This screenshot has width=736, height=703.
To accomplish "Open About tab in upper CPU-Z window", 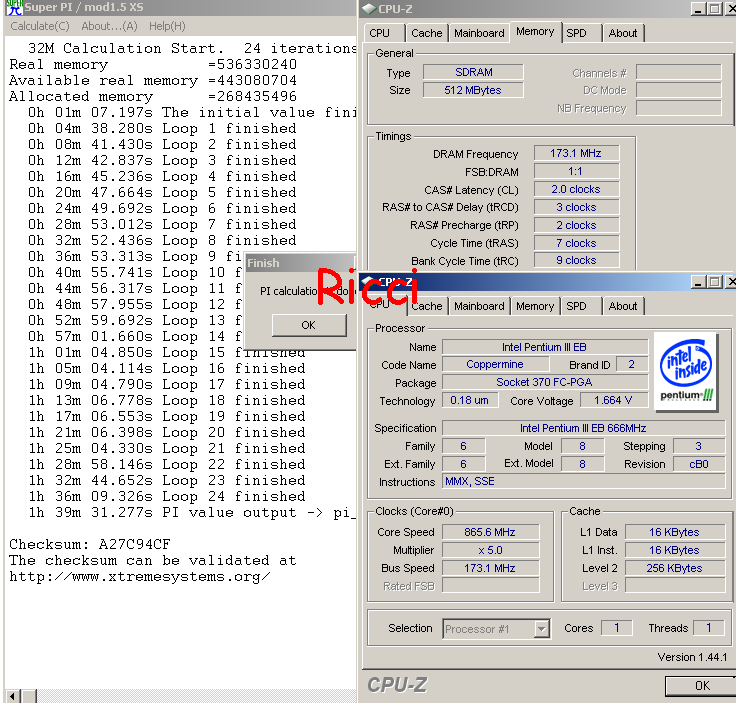I will pyautogui.click(x=623, y=33).
